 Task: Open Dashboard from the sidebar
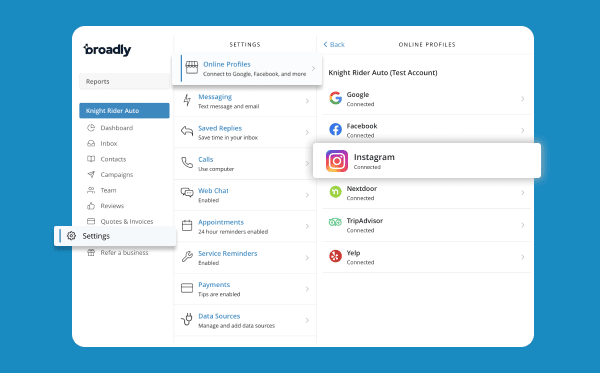(117, 128)
